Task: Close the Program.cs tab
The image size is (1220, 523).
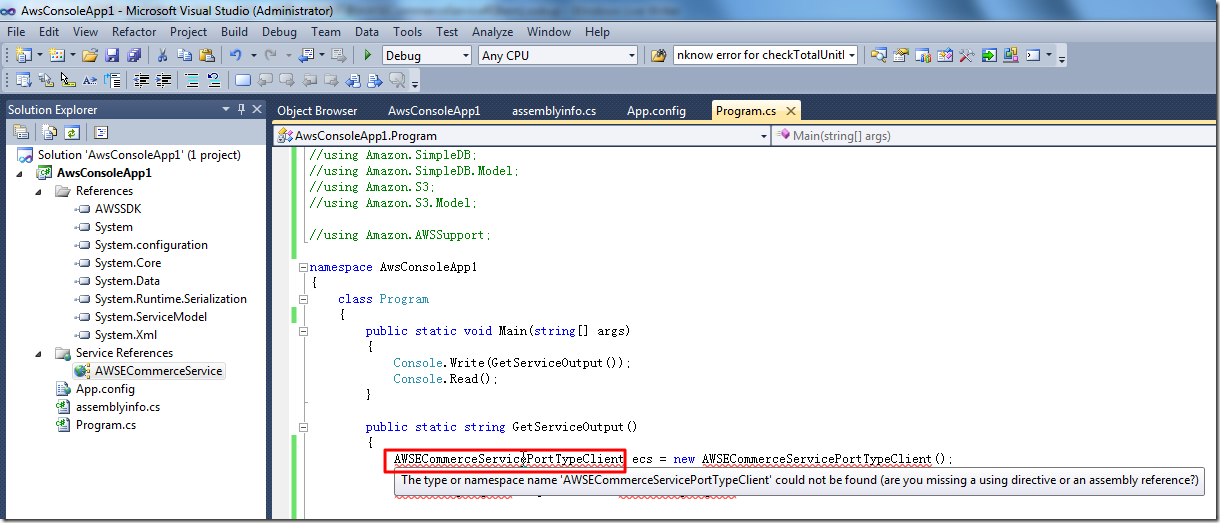Action: pos(791,111)
